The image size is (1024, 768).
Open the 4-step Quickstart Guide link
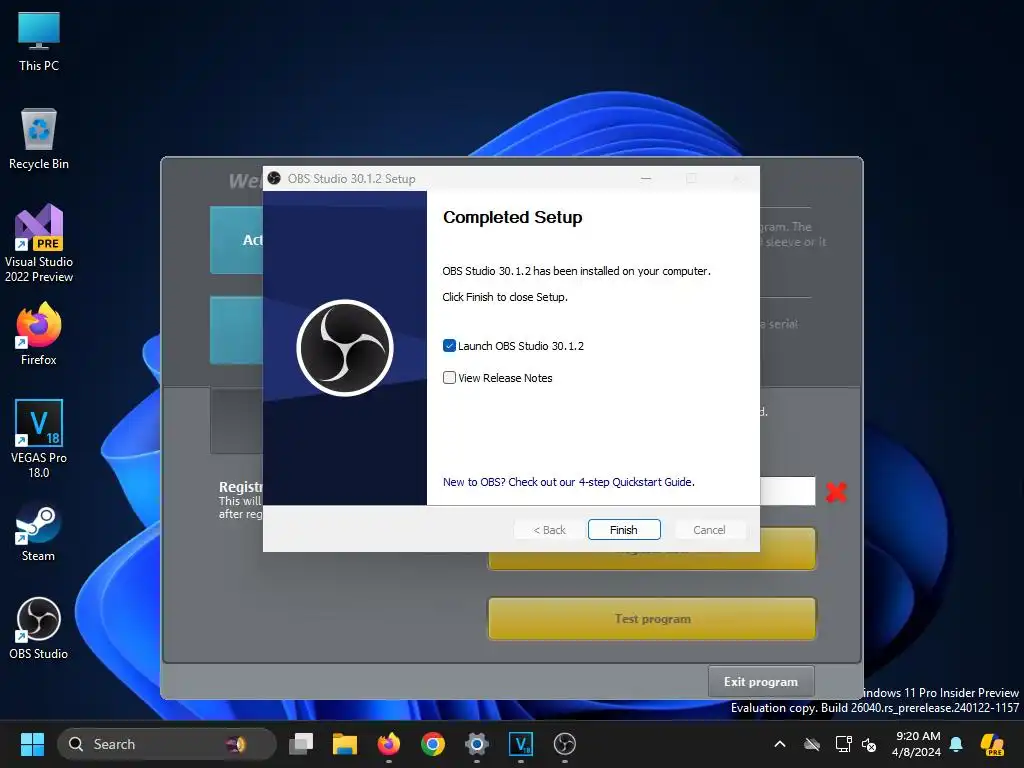point(569,482)
